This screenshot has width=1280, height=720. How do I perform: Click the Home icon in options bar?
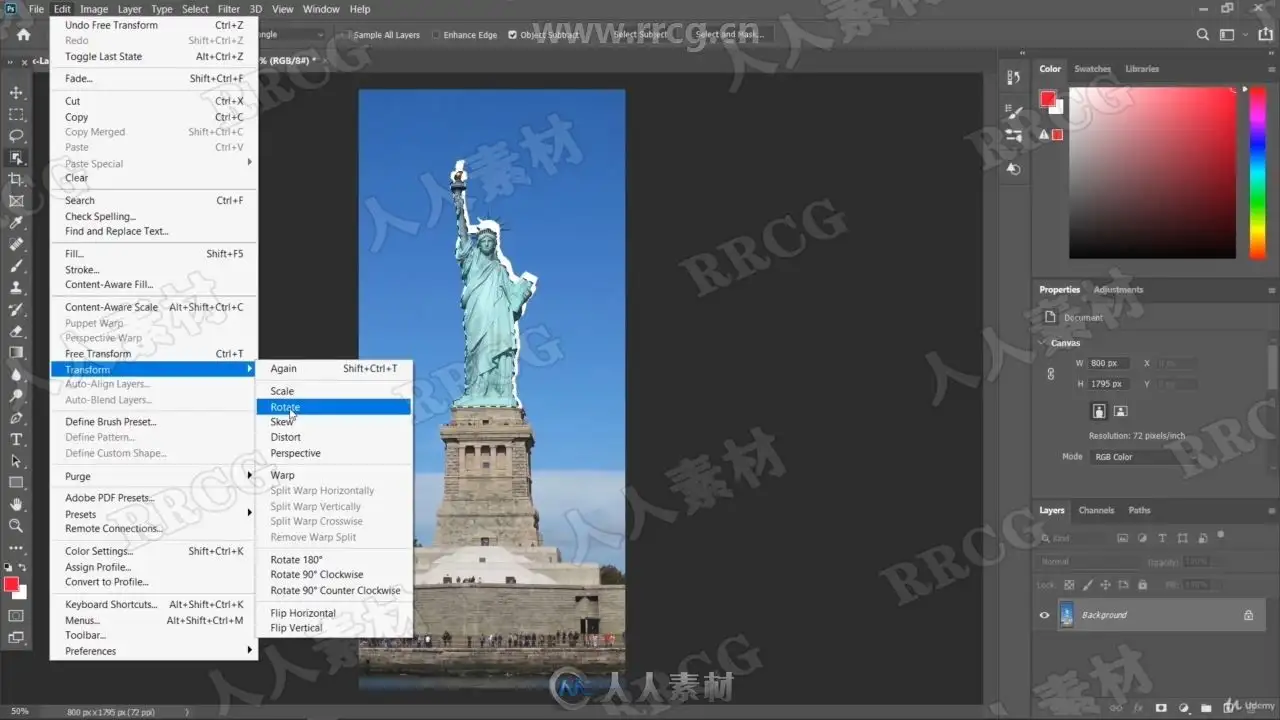click(23, 34)
